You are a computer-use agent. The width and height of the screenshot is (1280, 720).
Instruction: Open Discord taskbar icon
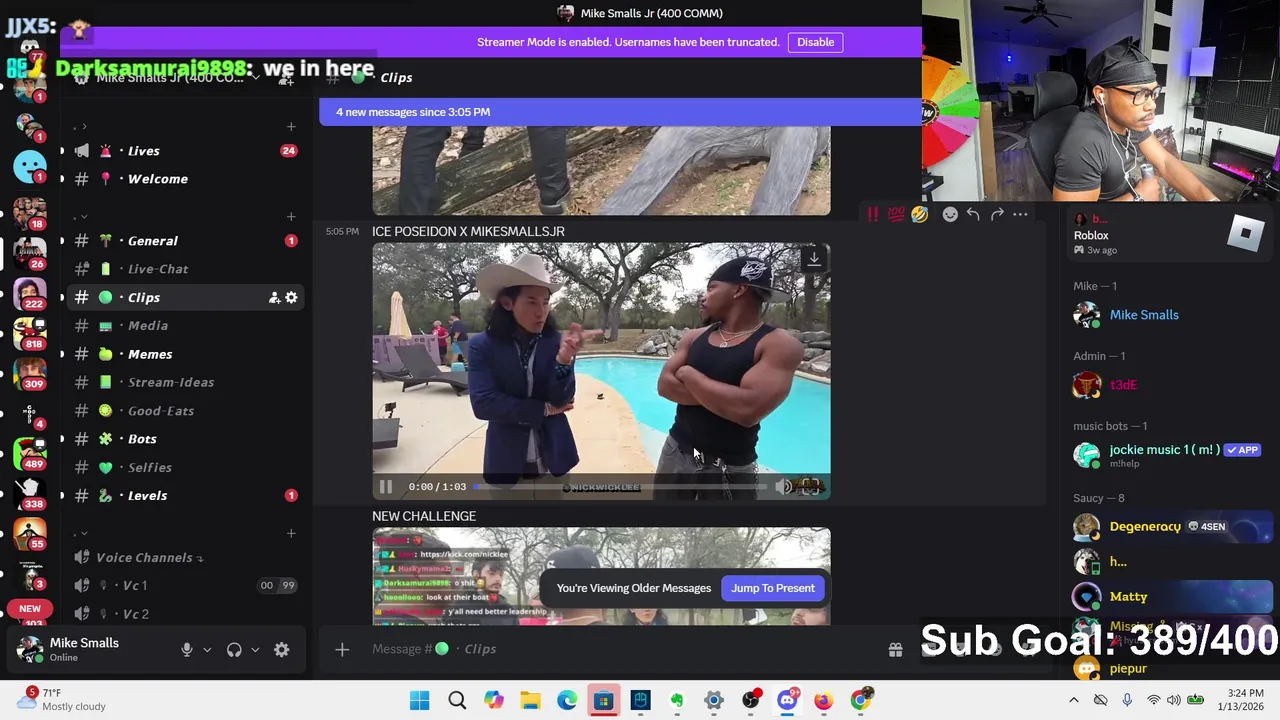787,701
